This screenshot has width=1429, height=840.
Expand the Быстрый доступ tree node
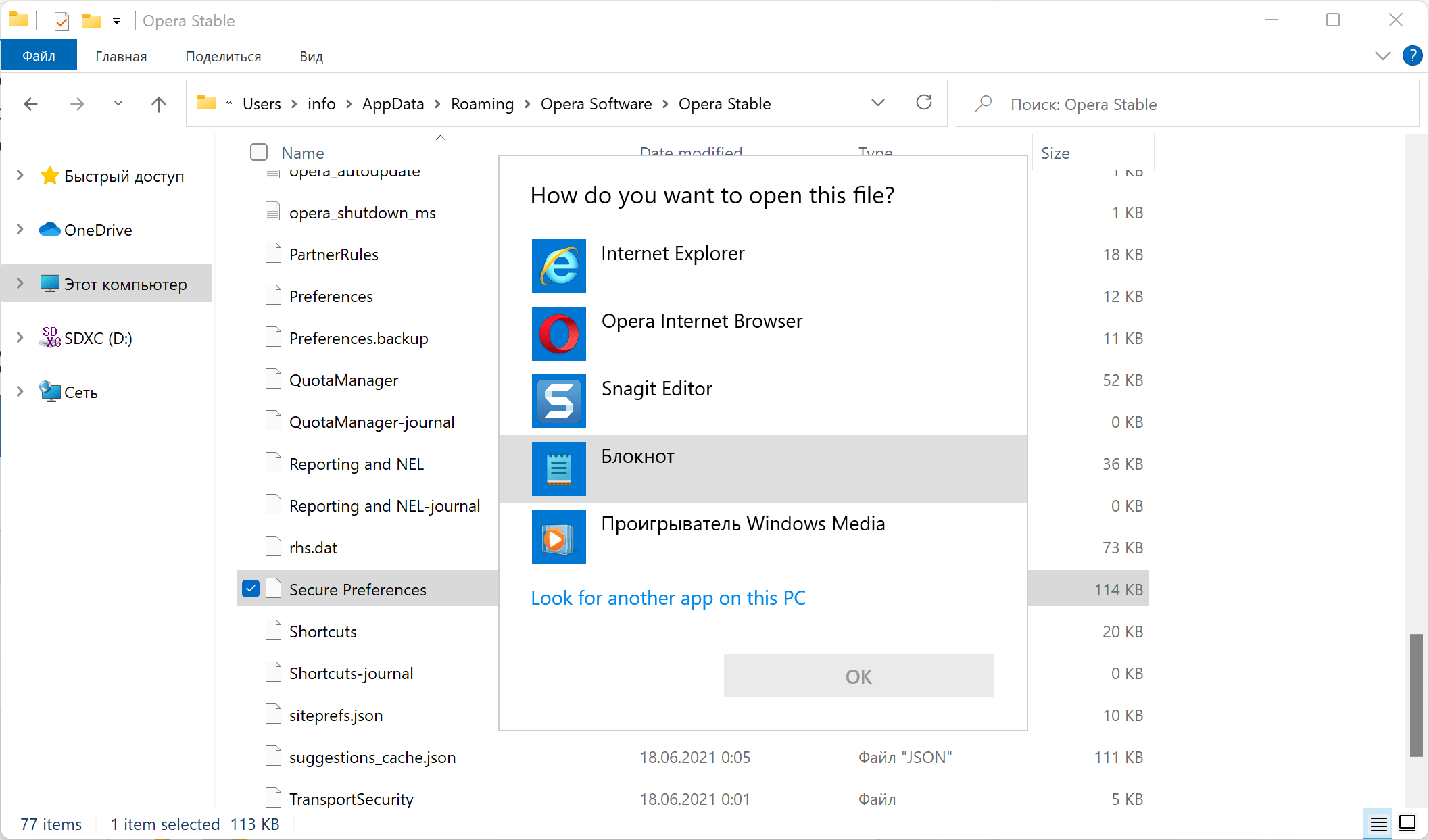point(20,176)
